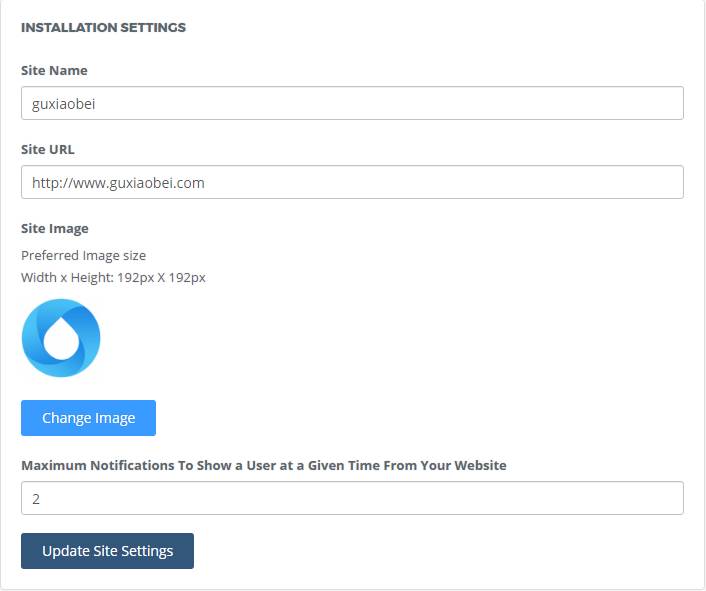Click the Preferred Image size text
The height and width of the screenshot is (591, 706).
coord(83,256)
